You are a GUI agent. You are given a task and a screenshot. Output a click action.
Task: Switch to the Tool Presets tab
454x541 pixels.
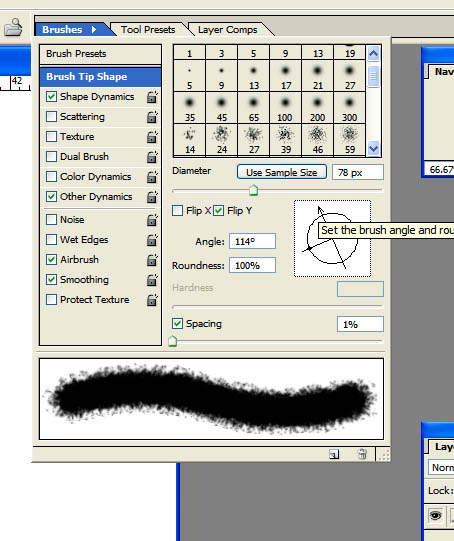(148, 30)
